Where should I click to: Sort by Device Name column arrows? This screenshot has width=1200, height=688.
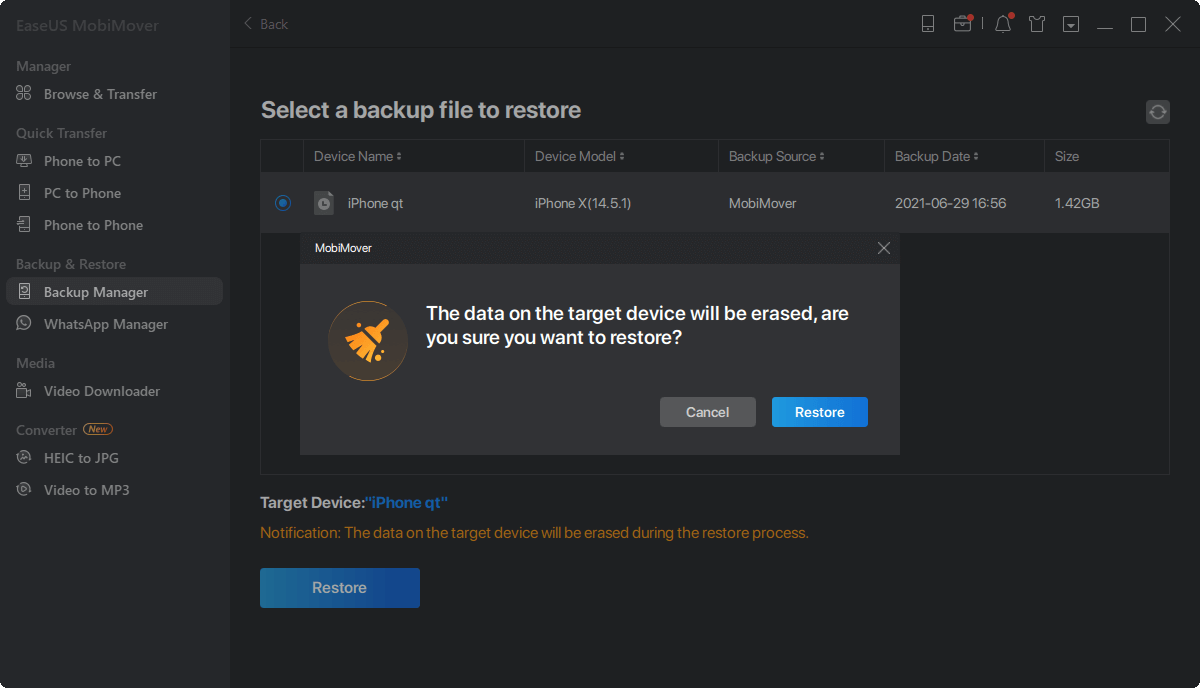(x=399, y=157)
